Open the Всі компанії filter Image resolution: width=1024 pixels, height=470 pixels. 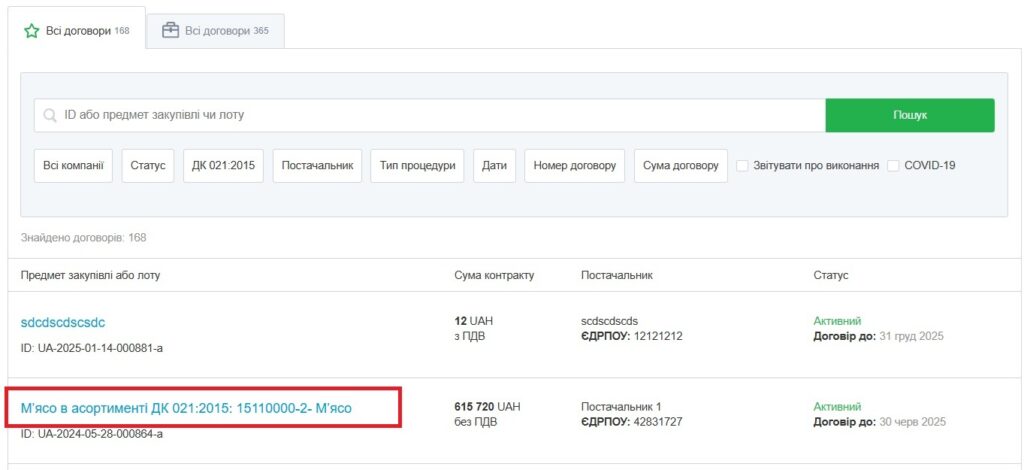73,166
